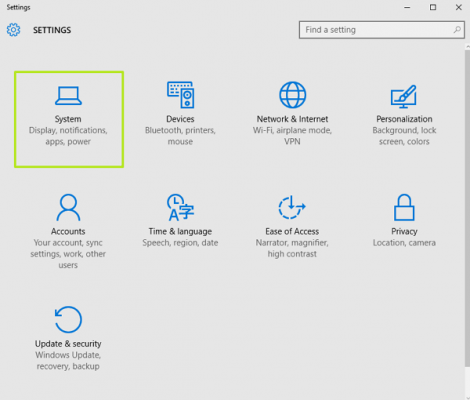This screenshot has width=470, height=400.
Task: Click the Privacy label
Action: (x=404, y=232)
